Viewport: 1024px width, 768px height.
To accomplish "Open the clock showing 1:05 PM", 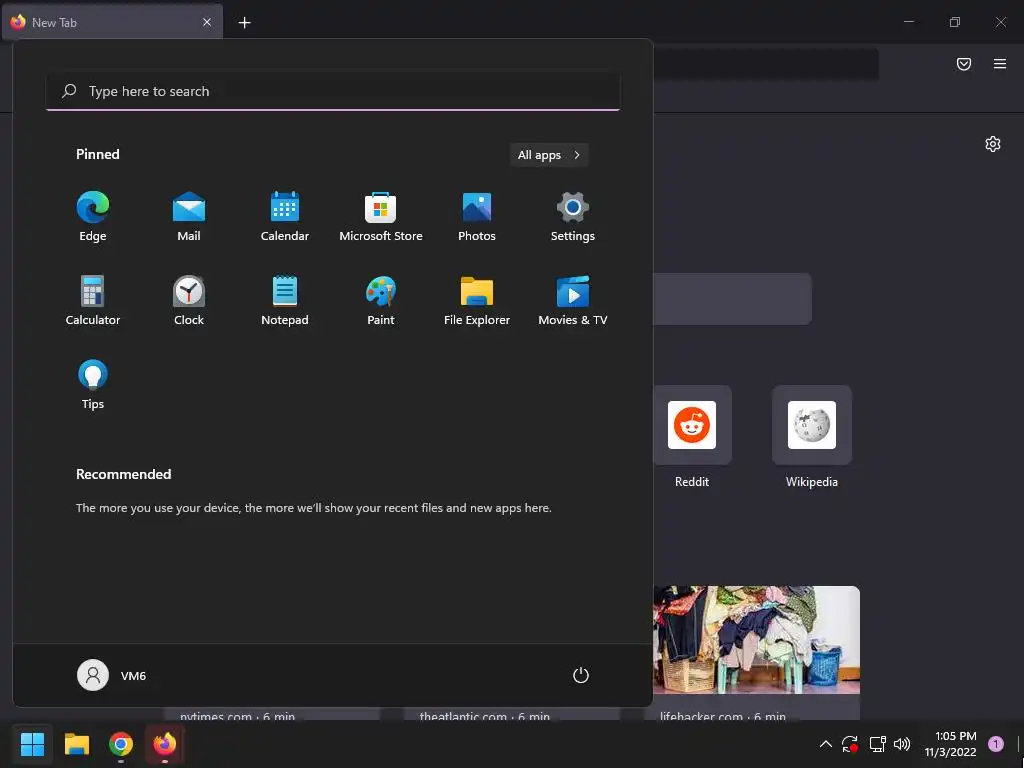I will [x=950, y=744].
